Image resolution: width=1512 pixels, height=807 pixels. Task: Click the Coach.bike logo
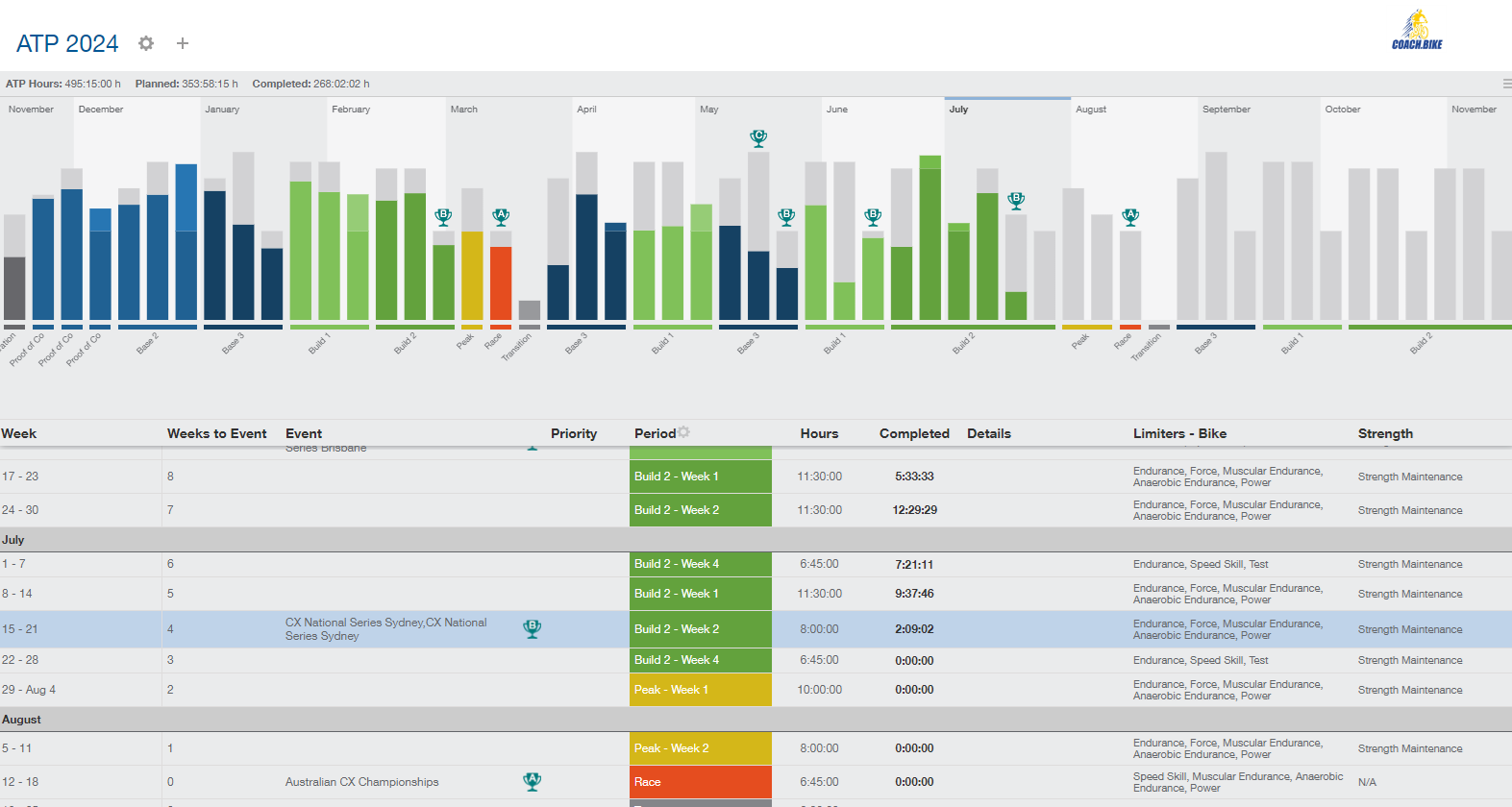click(1417, 31)
